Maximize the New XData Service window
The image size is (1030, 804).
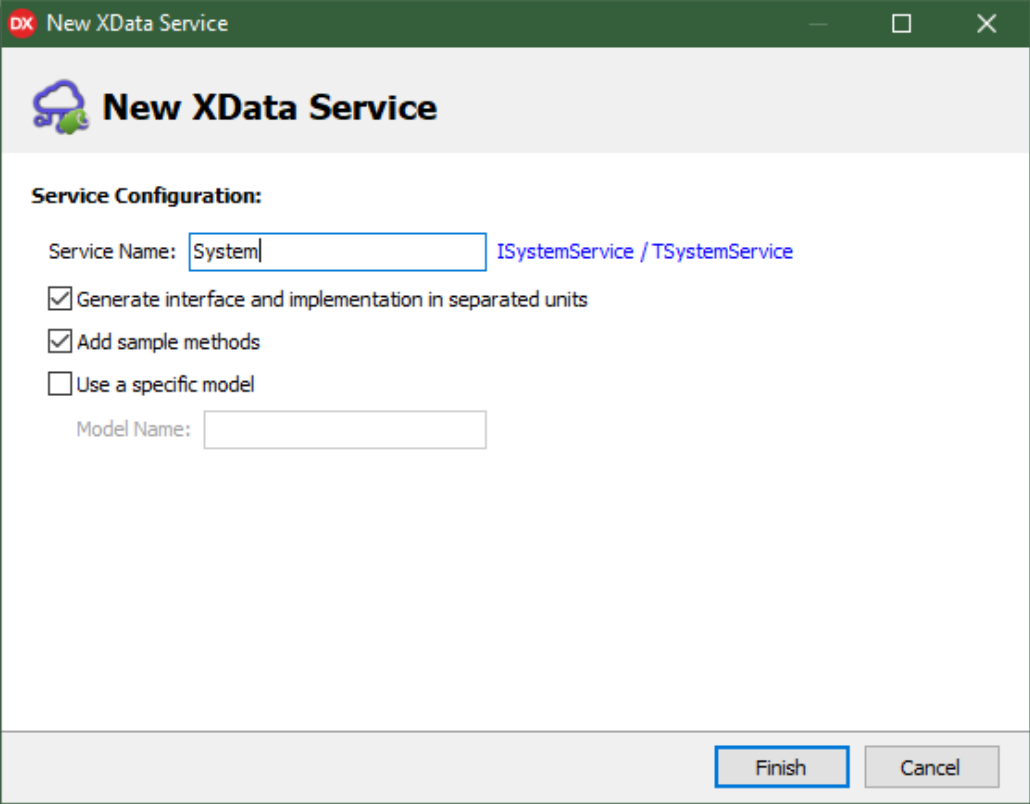tap(901, 24)
